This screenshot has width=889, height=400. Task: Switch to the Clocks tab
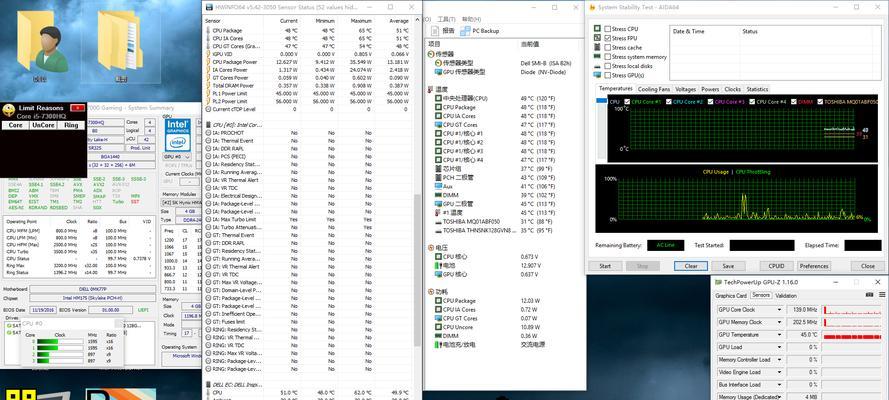[733, 90]
